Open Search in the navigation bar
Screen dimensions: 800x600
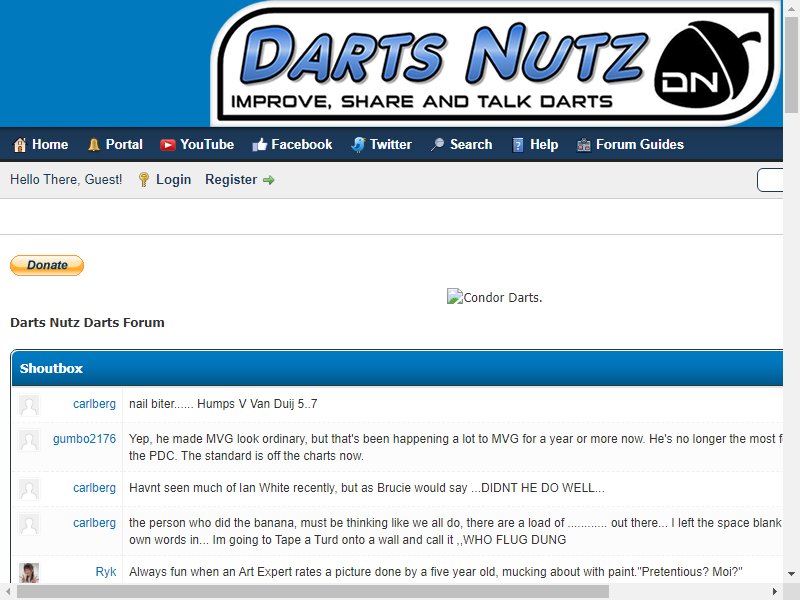(462, 145)
